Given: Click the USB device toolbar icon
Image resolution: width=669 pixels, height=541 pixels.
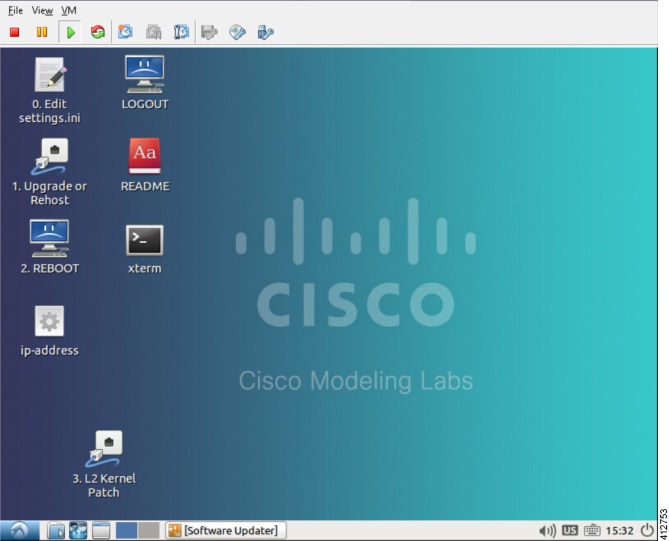Looking at the screenshot, I should click(265, 32).
